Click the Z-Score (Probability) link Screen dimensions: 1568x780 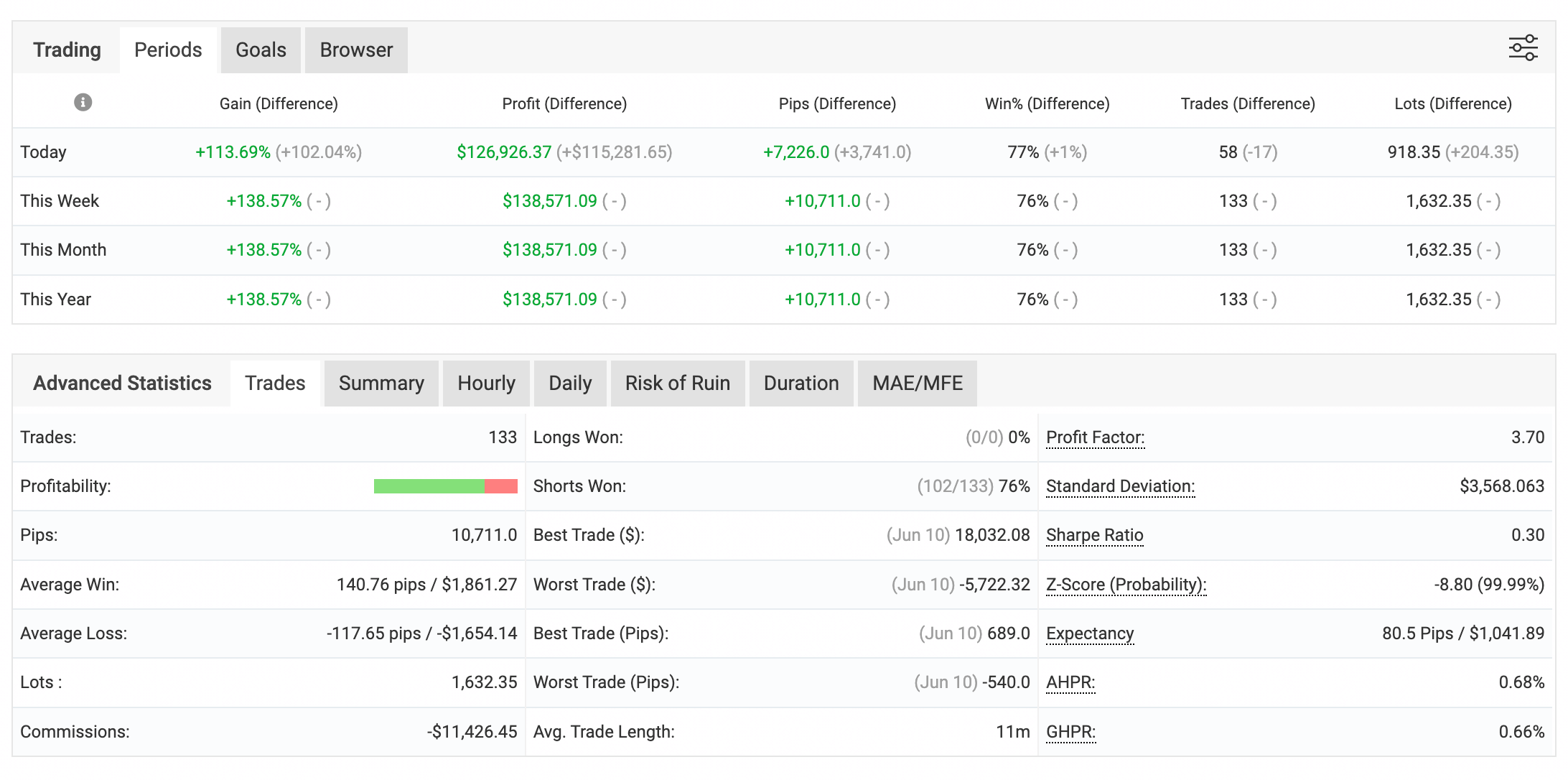pos(1126,585)
